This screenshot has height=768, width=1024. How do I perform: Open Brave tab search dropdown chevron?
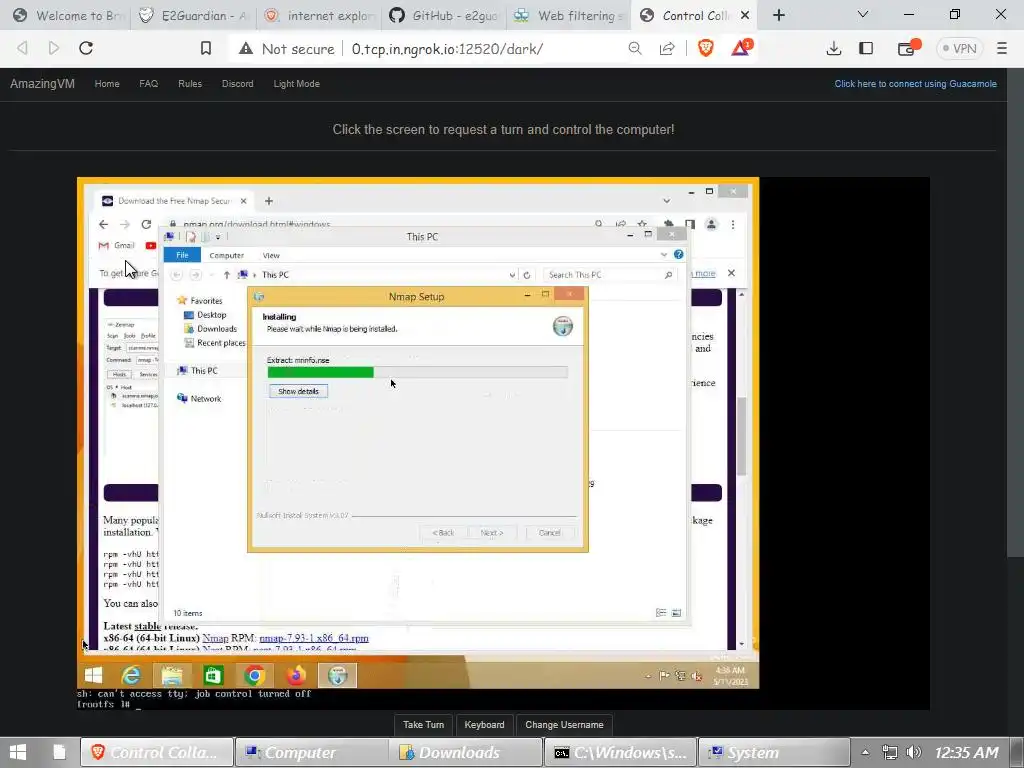tap(863, 14)
